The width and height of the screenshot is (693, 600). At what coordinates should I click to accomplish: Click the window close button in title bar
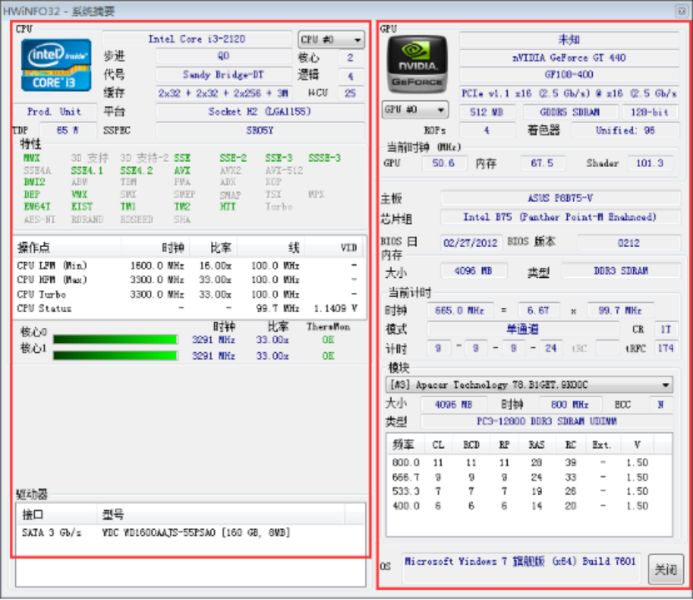(x=680, y=11)
